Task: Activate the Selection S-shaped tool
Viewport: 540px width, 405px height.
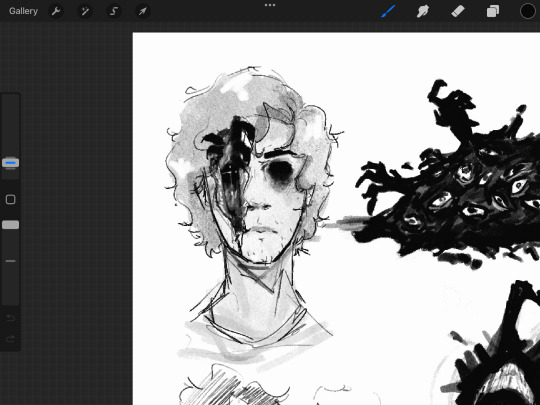Action: [x=114, y=11]
